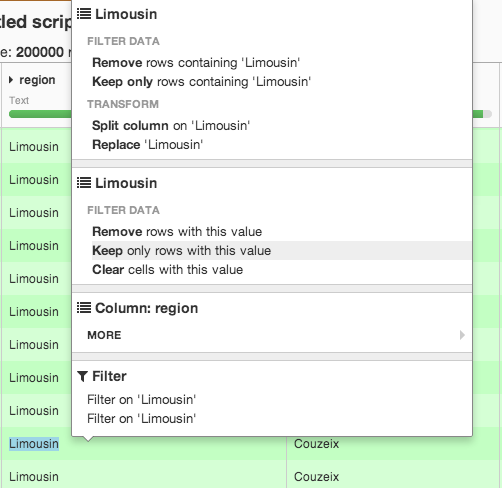Remove rows with this value
Screen dimensions: 502x488
[177, 232]
